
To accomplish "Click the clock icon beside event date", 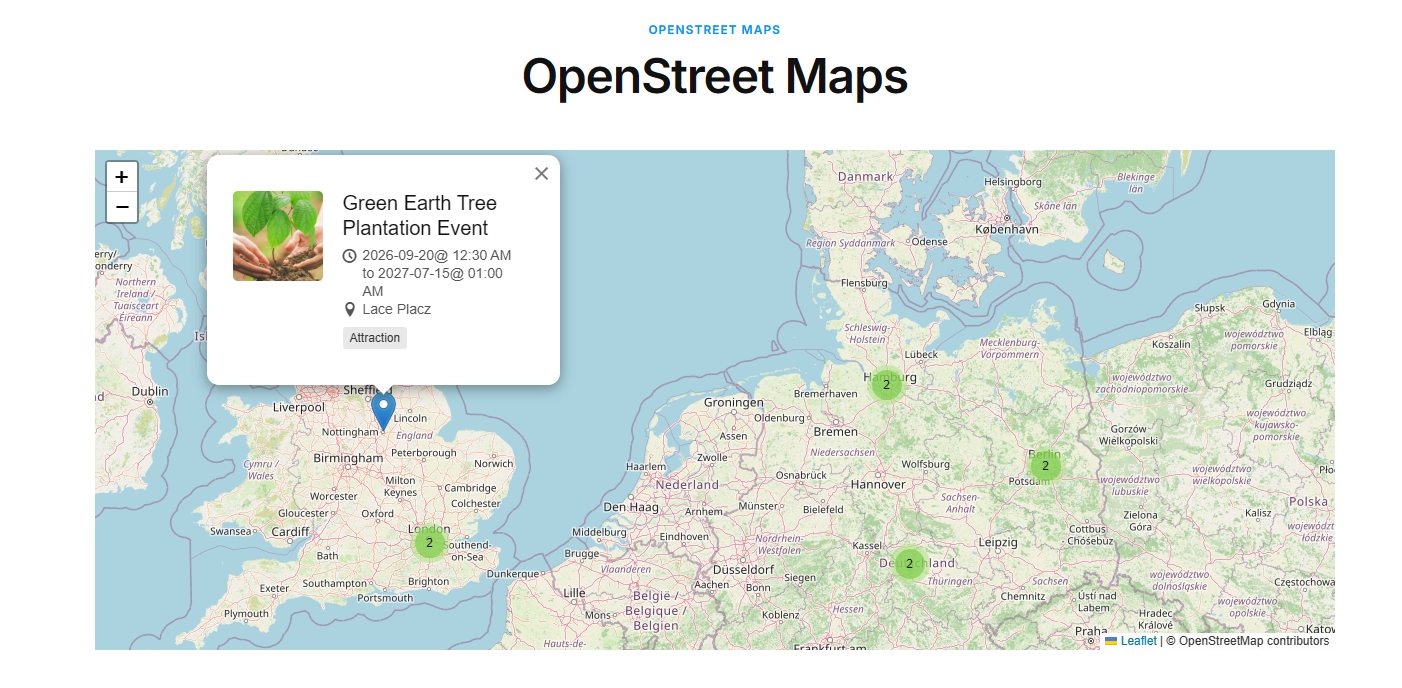I will (349, 256).
